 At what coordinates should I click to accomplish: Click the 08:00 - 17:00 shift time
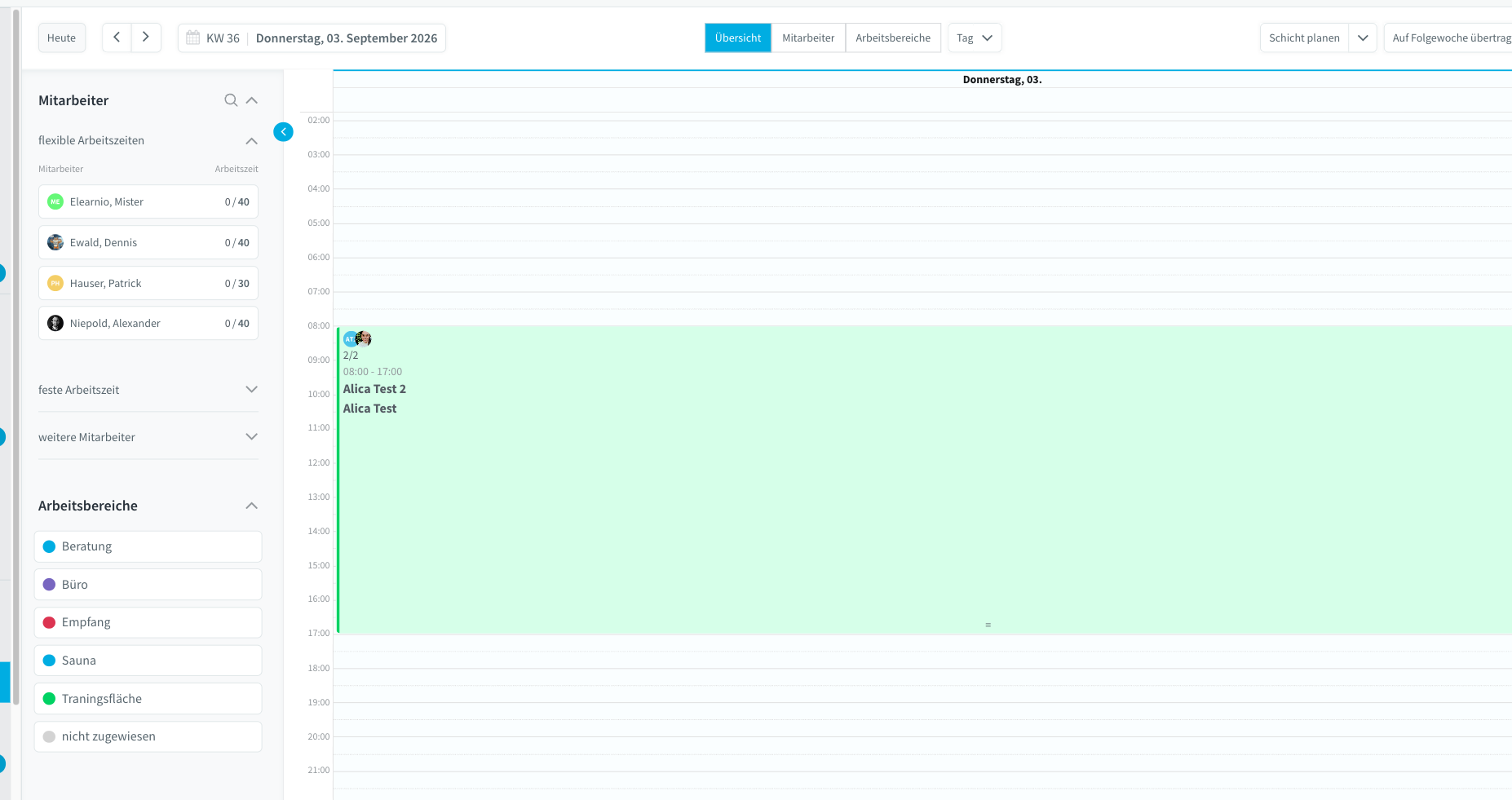(x=373, y=372)
